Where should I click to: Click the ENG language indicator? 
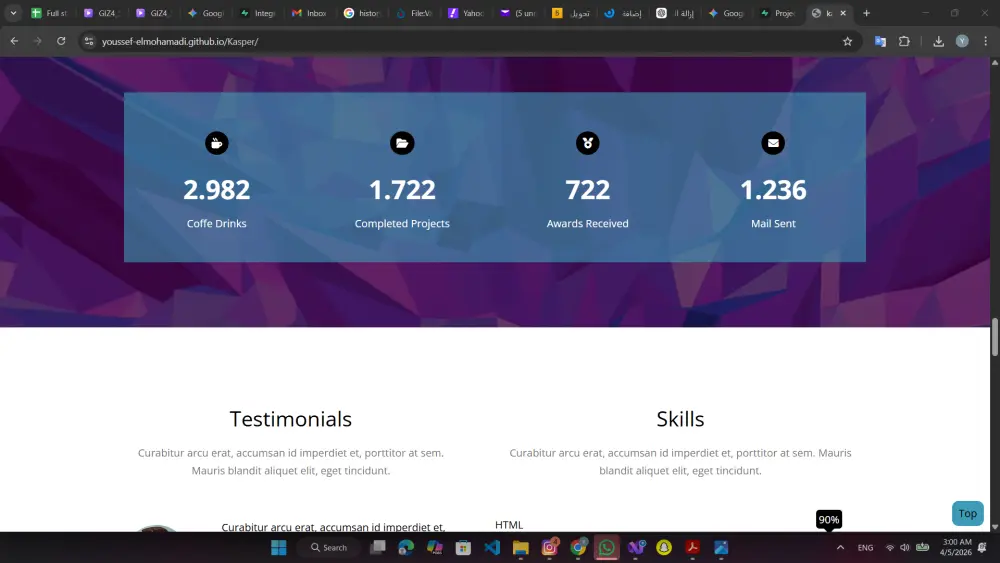pos(865,548)
